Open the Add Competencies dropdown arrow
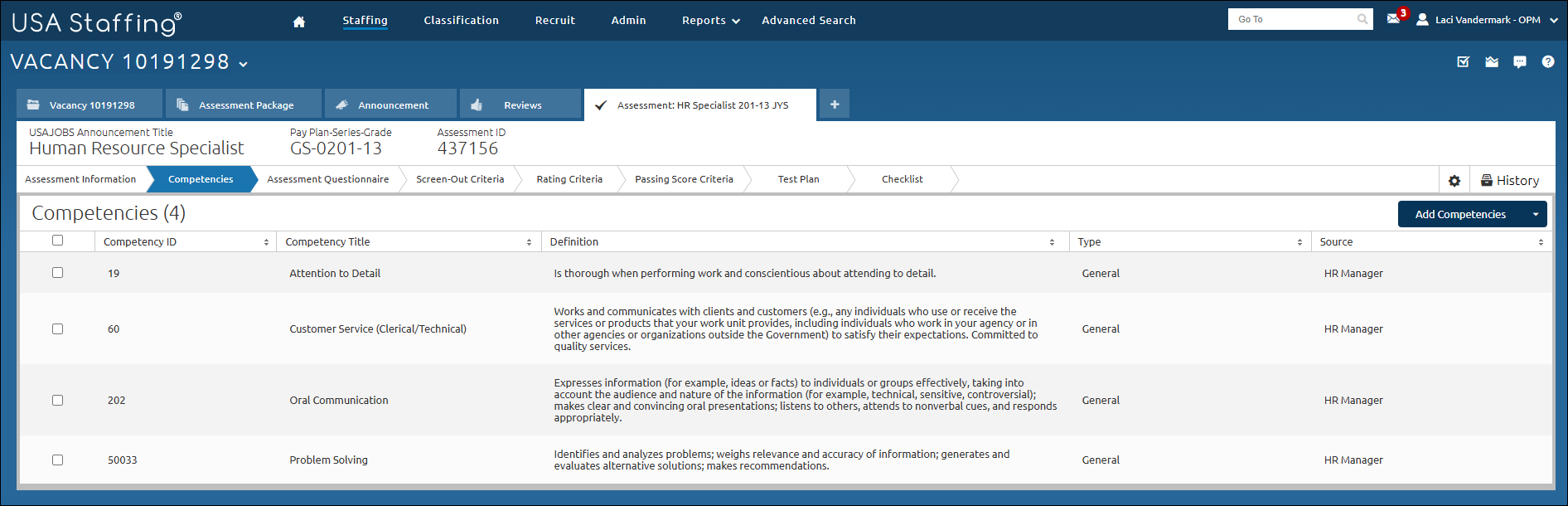 [1536, 214]
